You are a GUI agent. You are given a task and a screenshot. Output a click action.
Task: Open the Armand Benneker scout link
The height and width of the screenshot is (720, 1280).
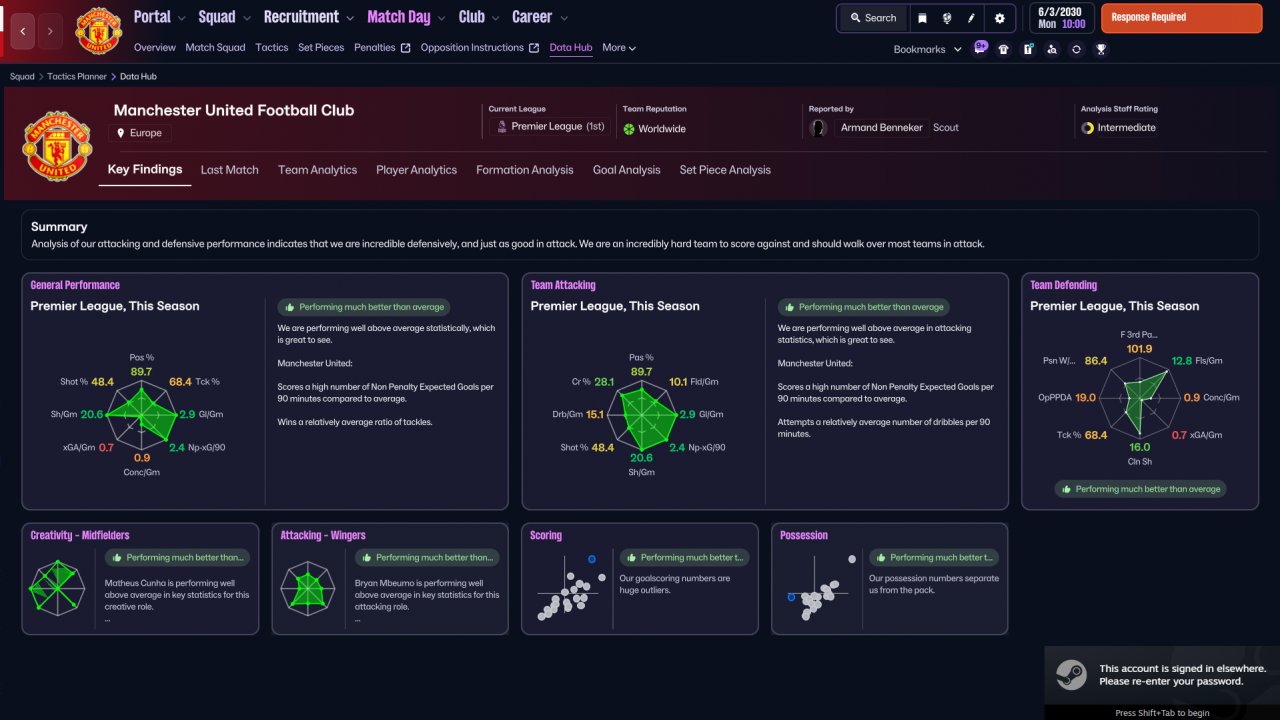(x=882, y=128)
